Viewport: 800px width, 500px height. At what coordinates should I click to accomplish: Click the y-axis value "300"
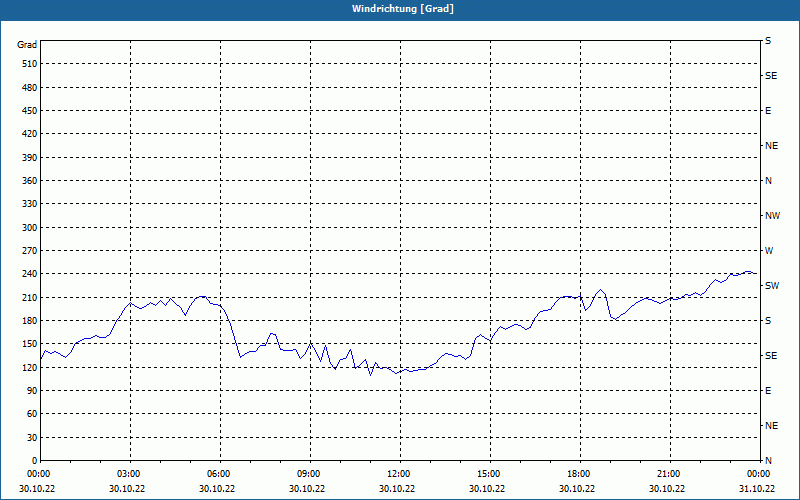click(x=30, y=228)
